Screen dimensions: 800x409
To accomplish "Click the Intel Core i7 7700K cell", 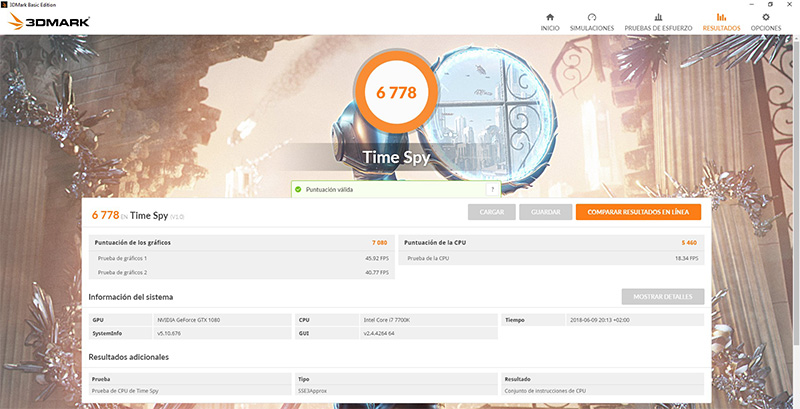I will [x=429, y=320].
